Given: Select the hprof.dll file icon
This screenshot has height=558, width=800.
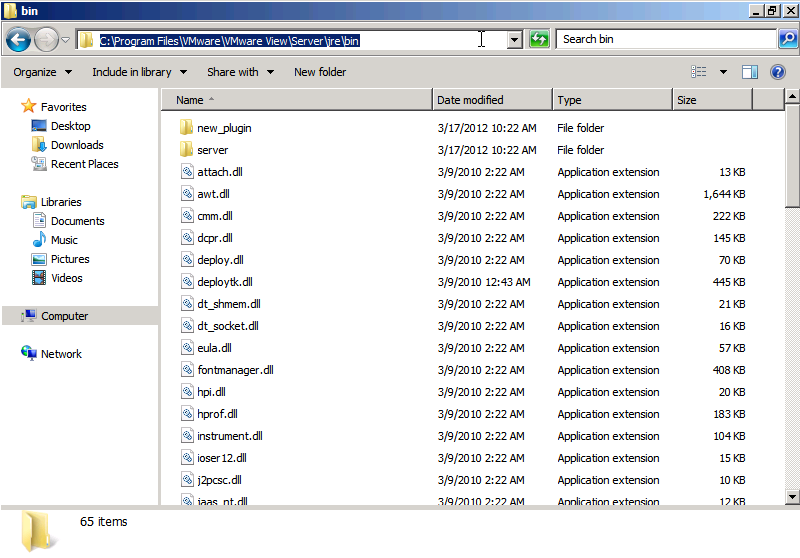Looking at the screenshot, I should tap(187, 413).
